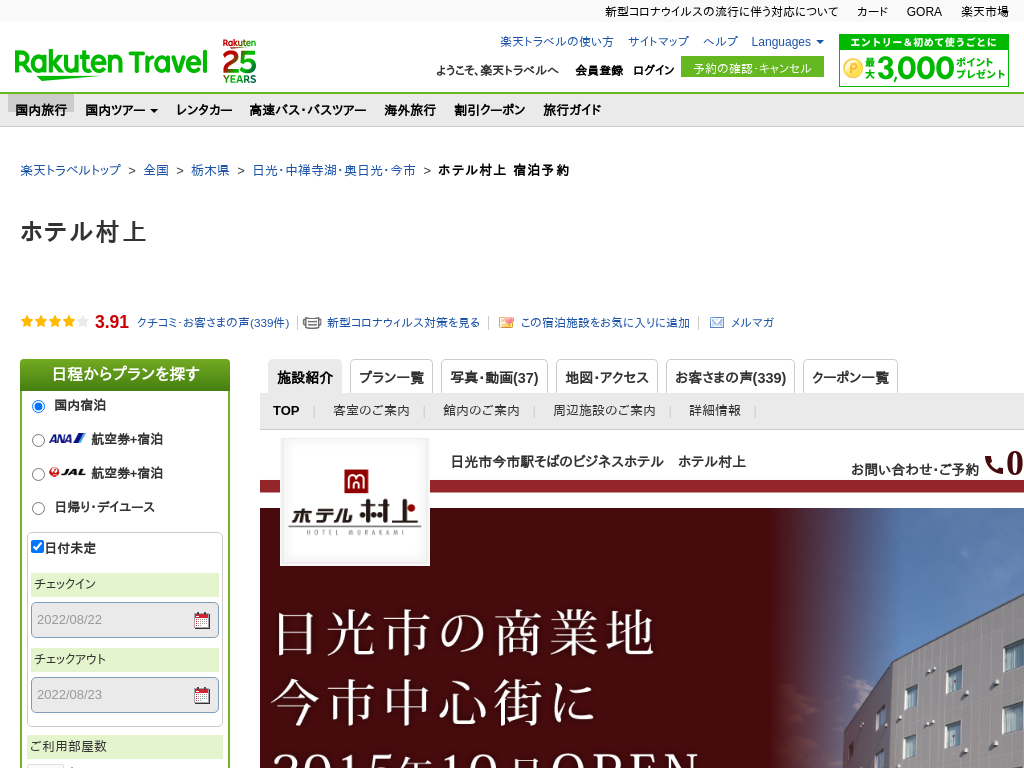The width and height of the screenshot is (1024, 768).
Task: Open the 楽天市場 link
Action: point(985,12)
